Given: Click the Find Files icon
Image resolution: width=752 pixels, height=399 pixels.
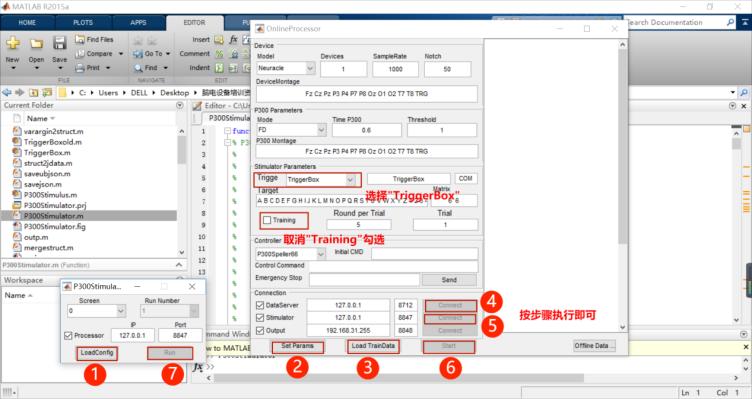Looking at the screenshot, I should point(80,39).
